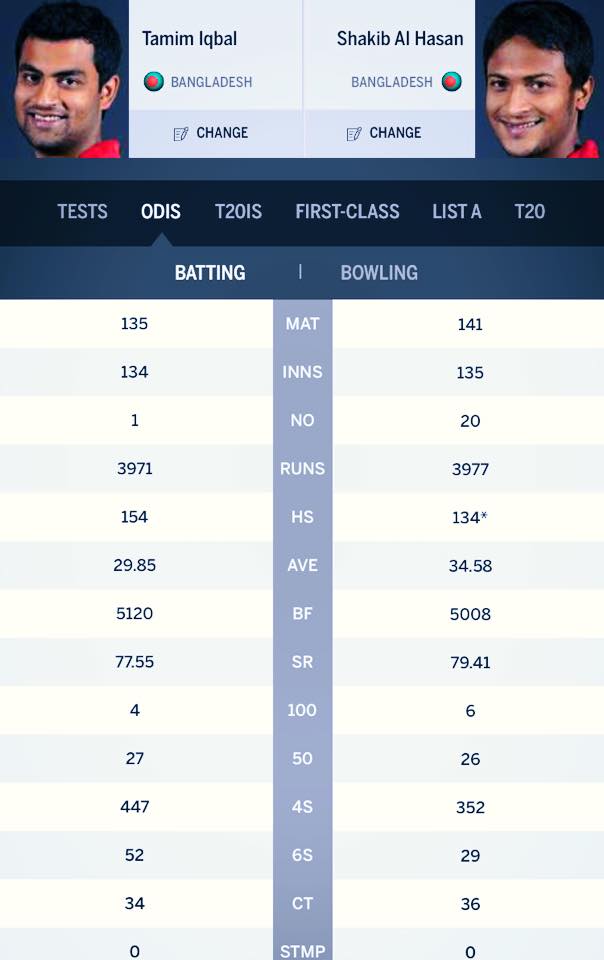This screenshot has height=960, width=604.
Task: Switch to Bowling statistics
Action: [379, 272]
